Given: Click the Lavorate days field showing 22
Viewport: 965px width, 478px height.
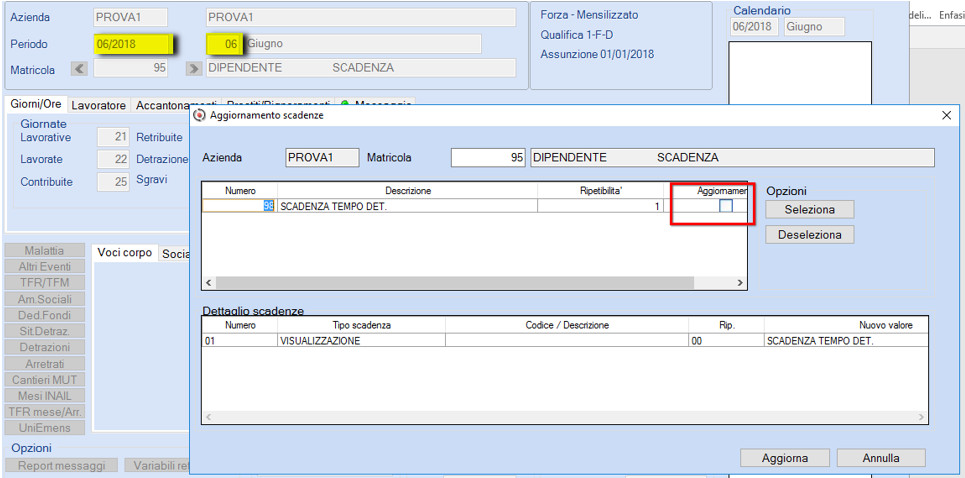Looking at the screenshot, I should [x=113, y=159].
